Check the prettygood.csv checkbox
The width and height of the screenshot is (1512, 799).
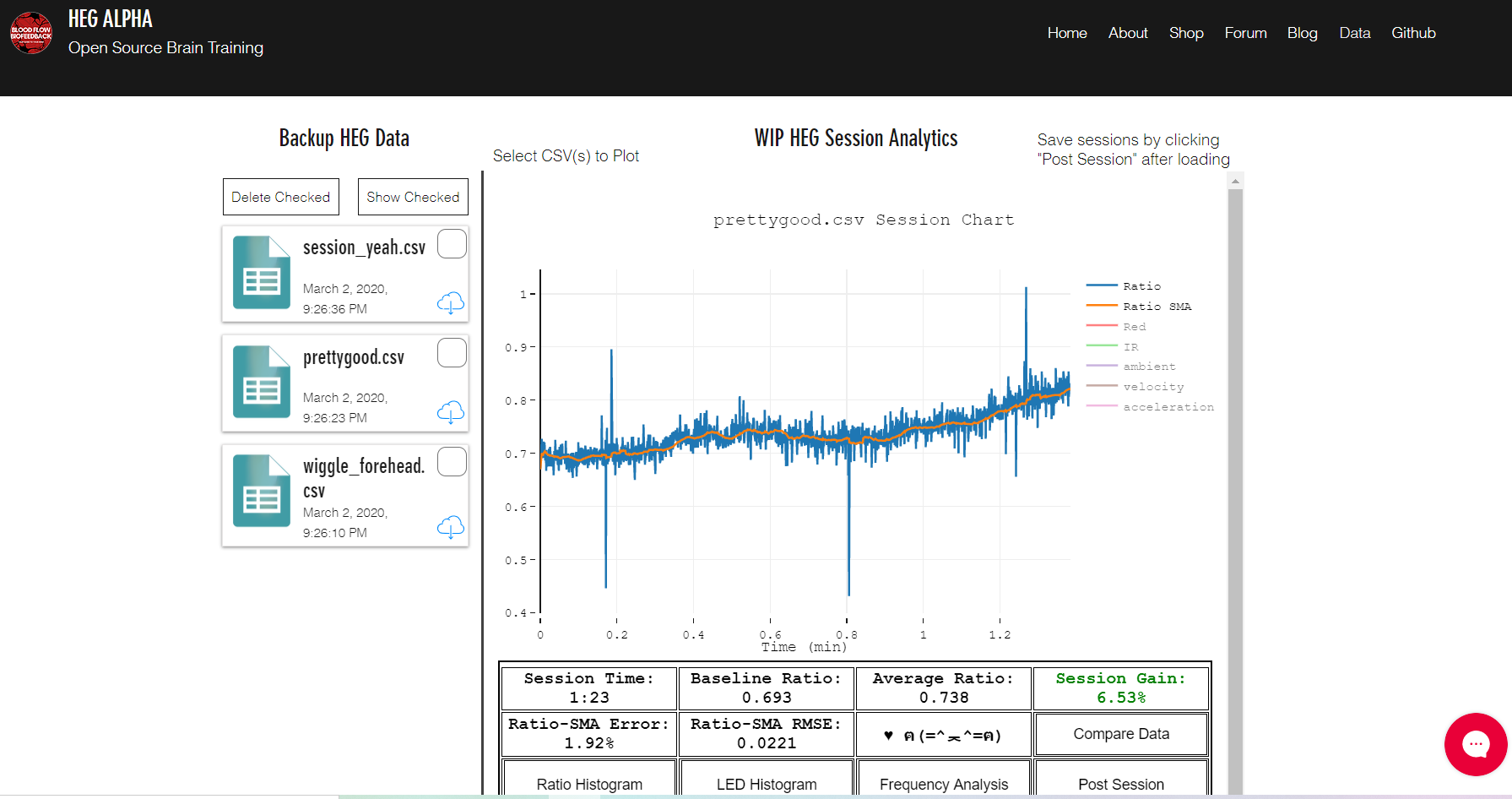click(452, 353)
